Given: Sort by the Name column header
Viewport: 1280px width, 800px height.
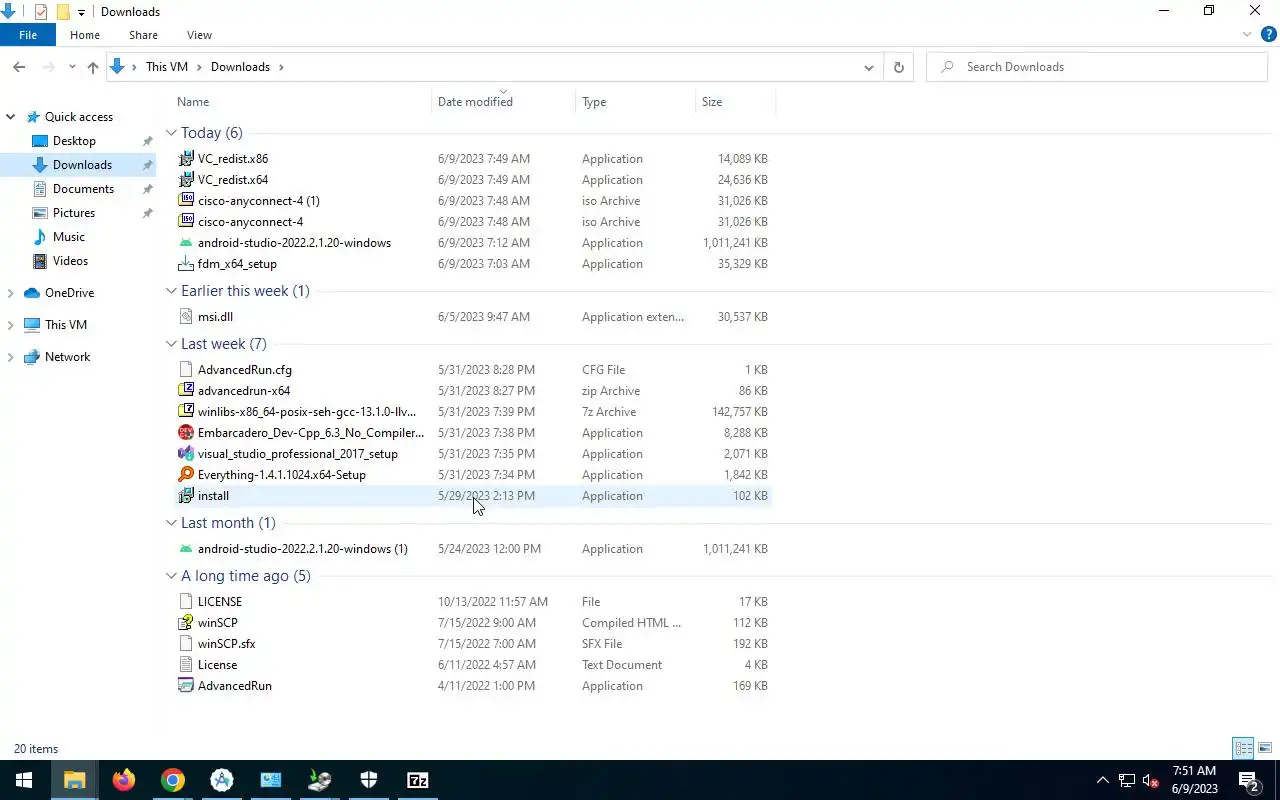Looking at the screenshot, I should coord(300,102).
